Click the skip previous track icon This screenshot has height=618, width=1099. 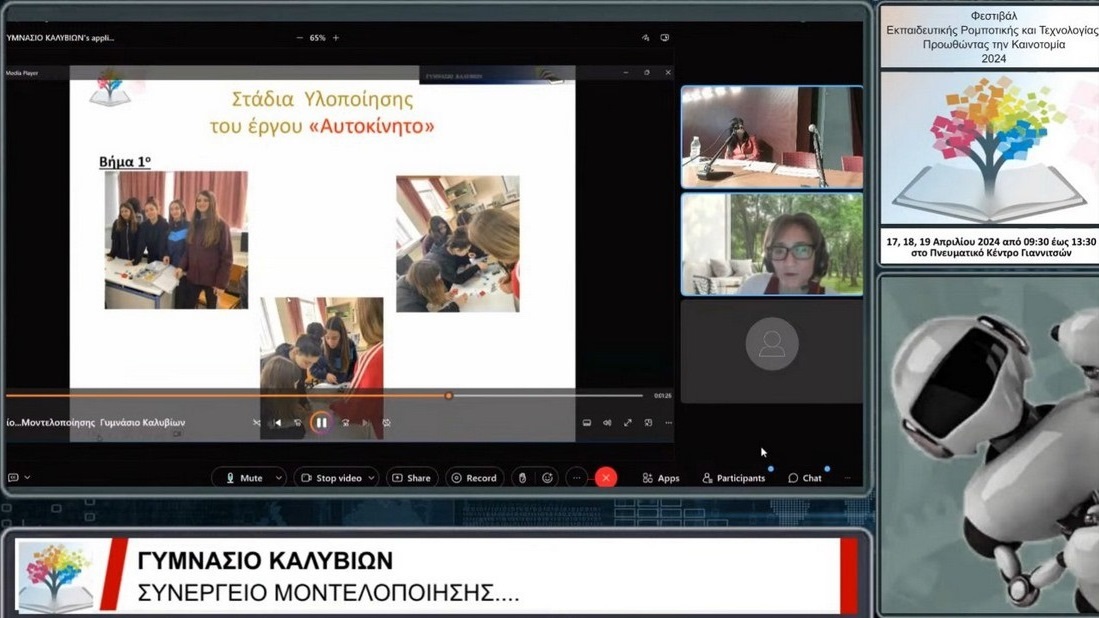tap(277, 423)
